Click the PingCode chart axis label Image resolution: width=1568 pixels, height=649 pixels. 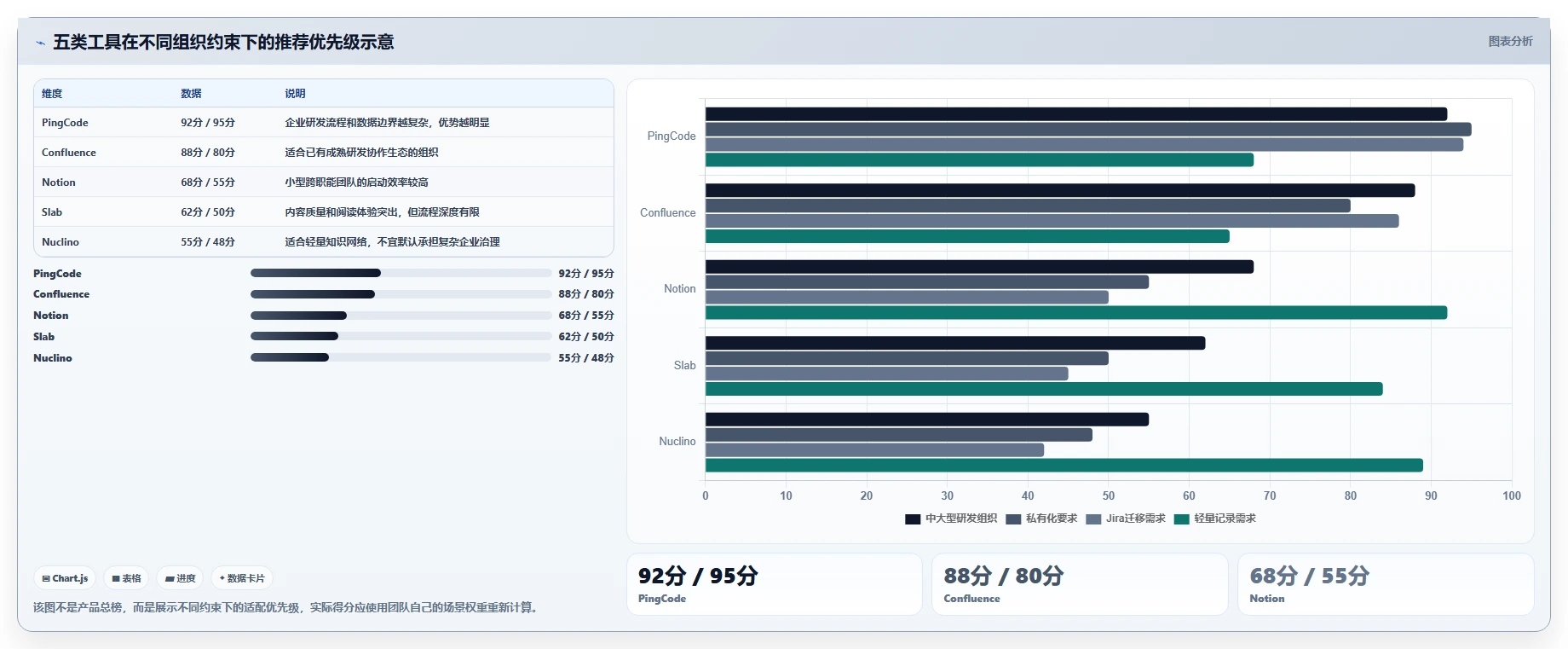pyautogui.click(x=672, y=136)
